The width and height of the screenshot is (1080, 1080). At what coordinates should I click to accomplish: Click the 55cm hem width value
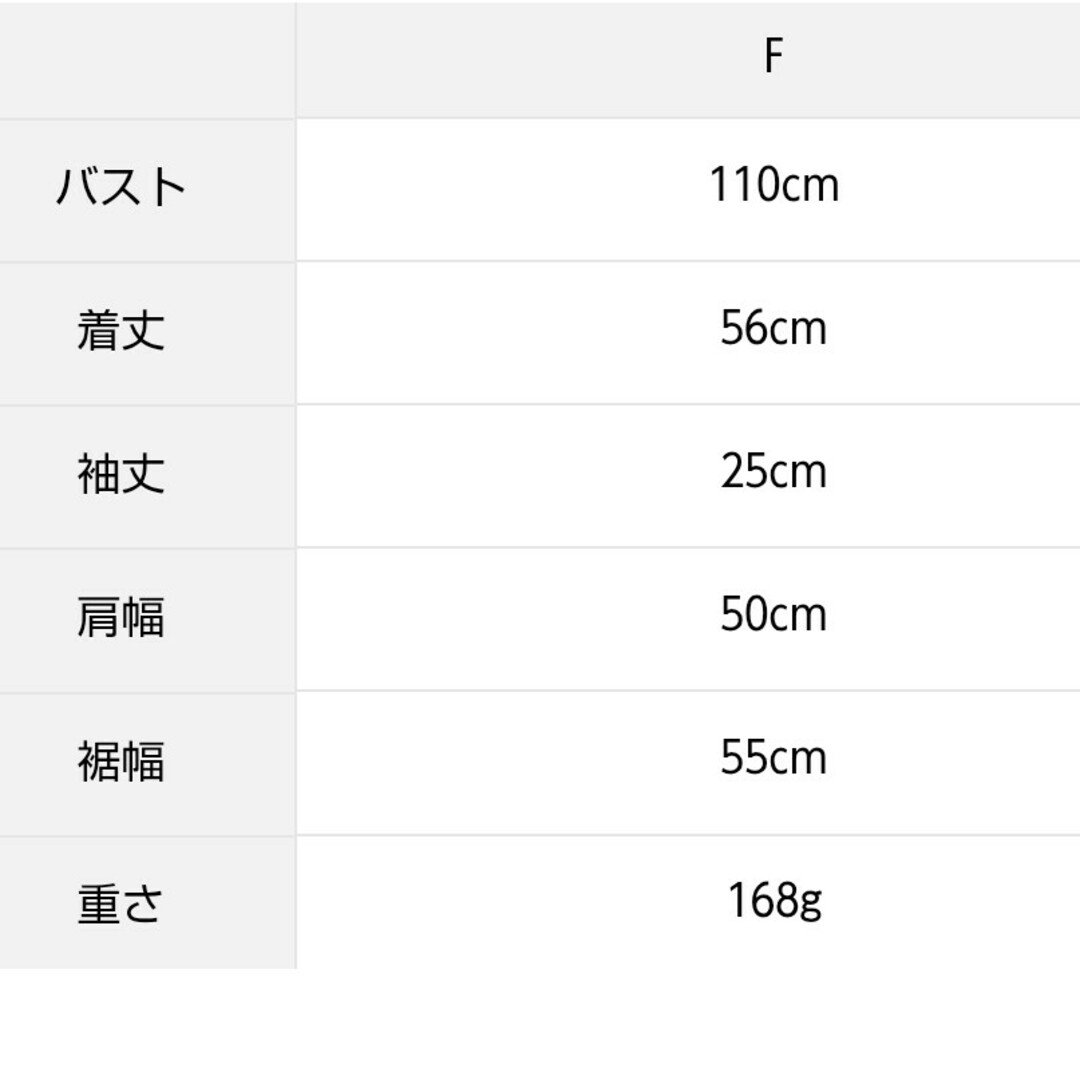point(773,758)
